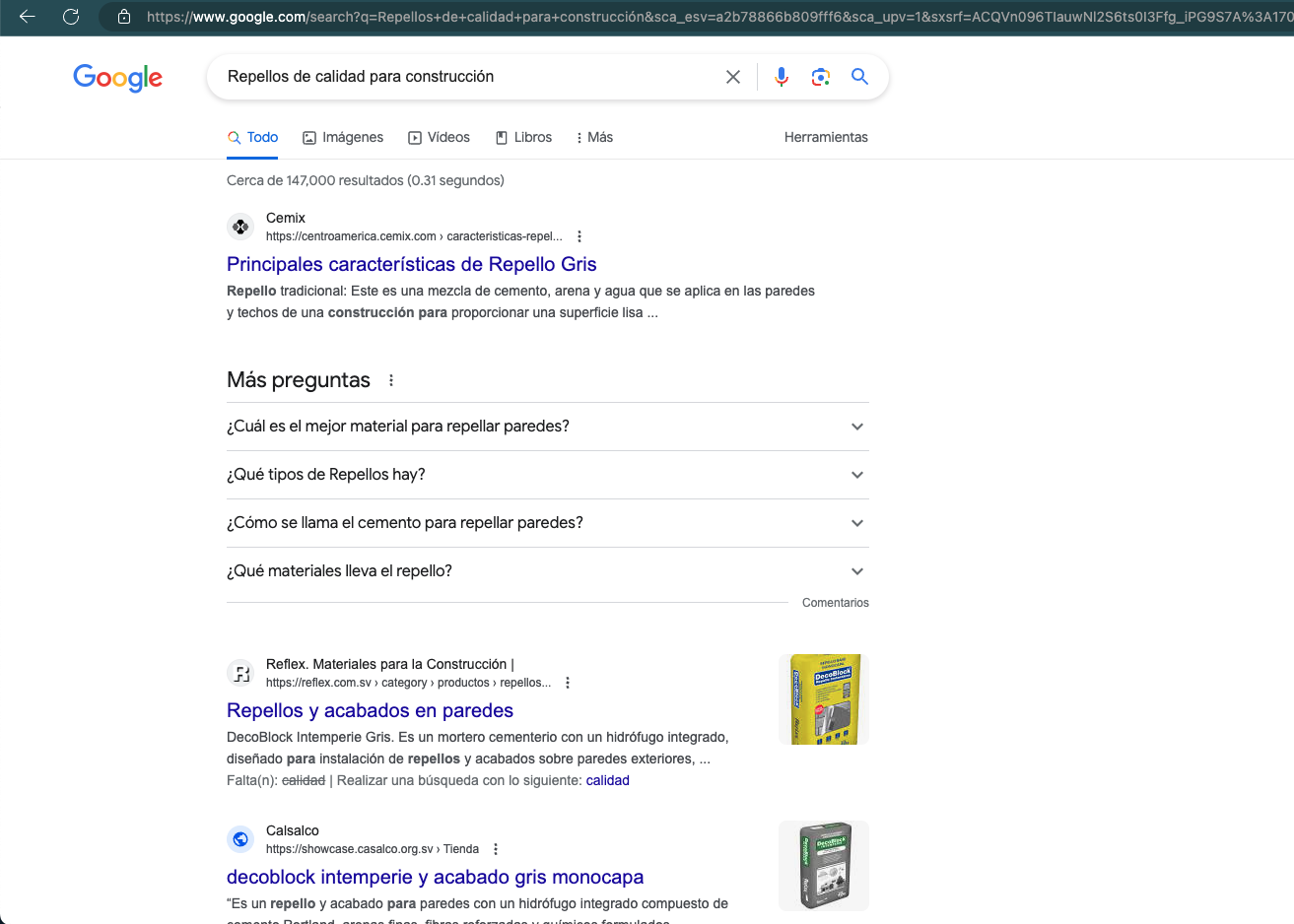Open options menu for the Cemix result
This screenshot has height=924, width=1294.
click(x=579, y=236)
